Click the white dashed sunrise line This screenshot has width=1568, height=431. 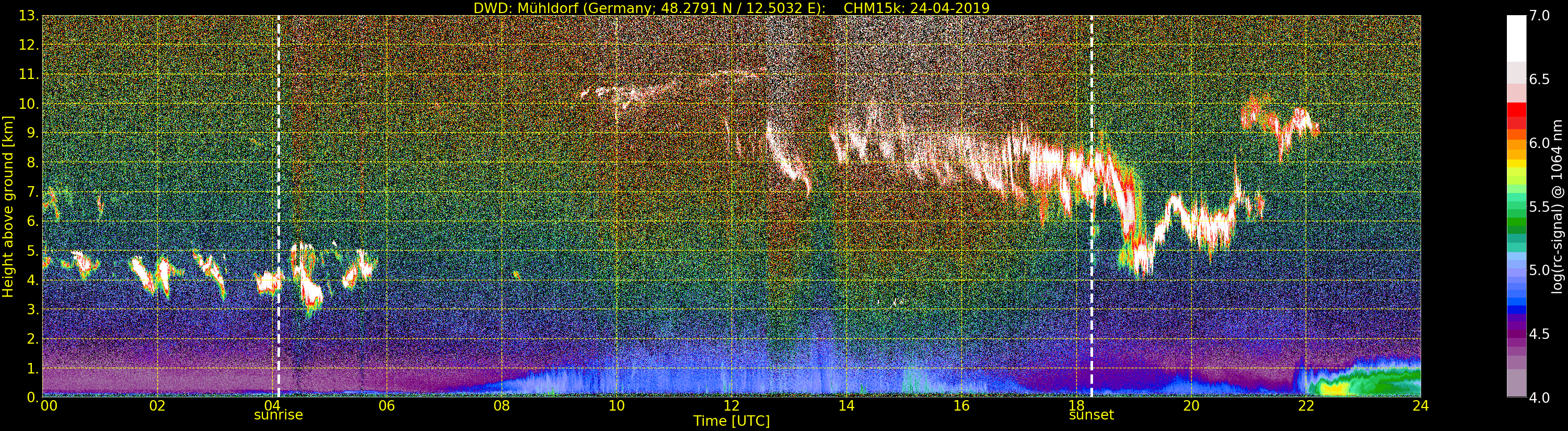(x=278, y=206)
